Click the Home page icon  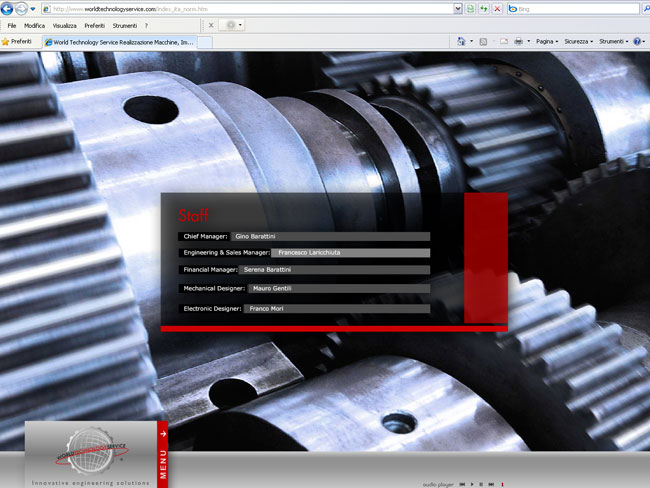pyautogui.click(x=461, y=41)
